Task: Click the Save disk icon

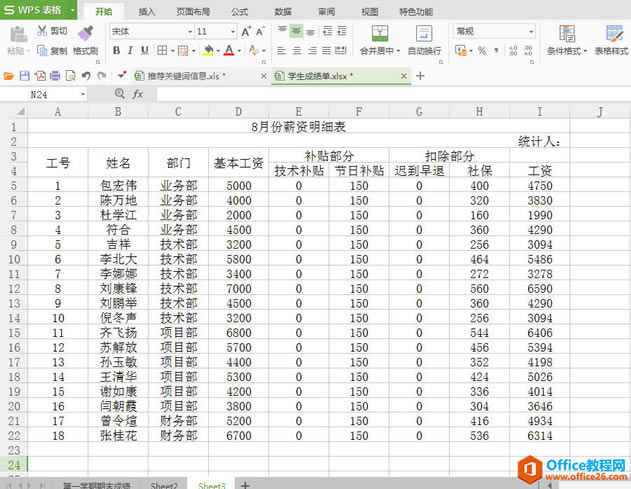Action: pos(25,76)
